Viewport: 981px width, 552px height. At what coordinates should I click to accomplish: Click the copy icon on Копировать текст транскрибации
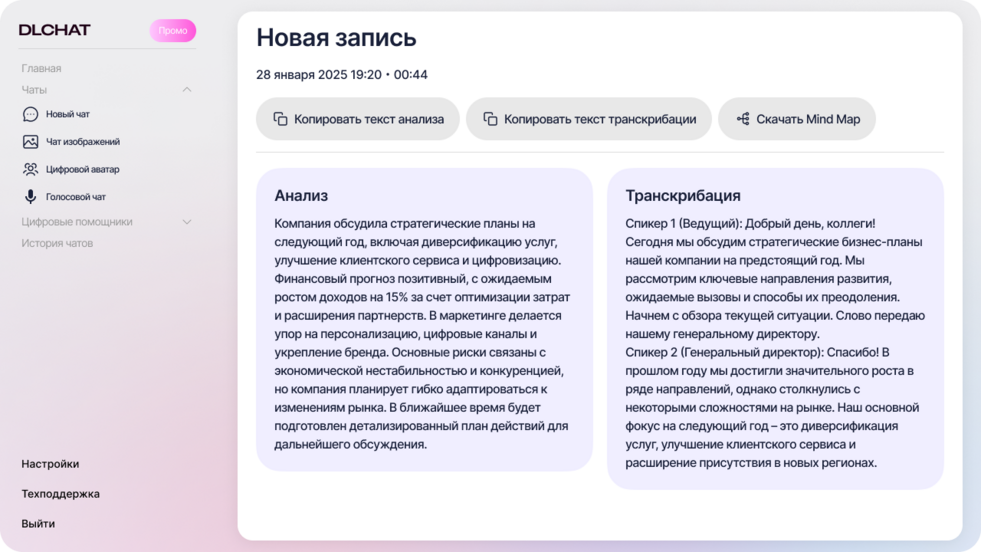490,119
